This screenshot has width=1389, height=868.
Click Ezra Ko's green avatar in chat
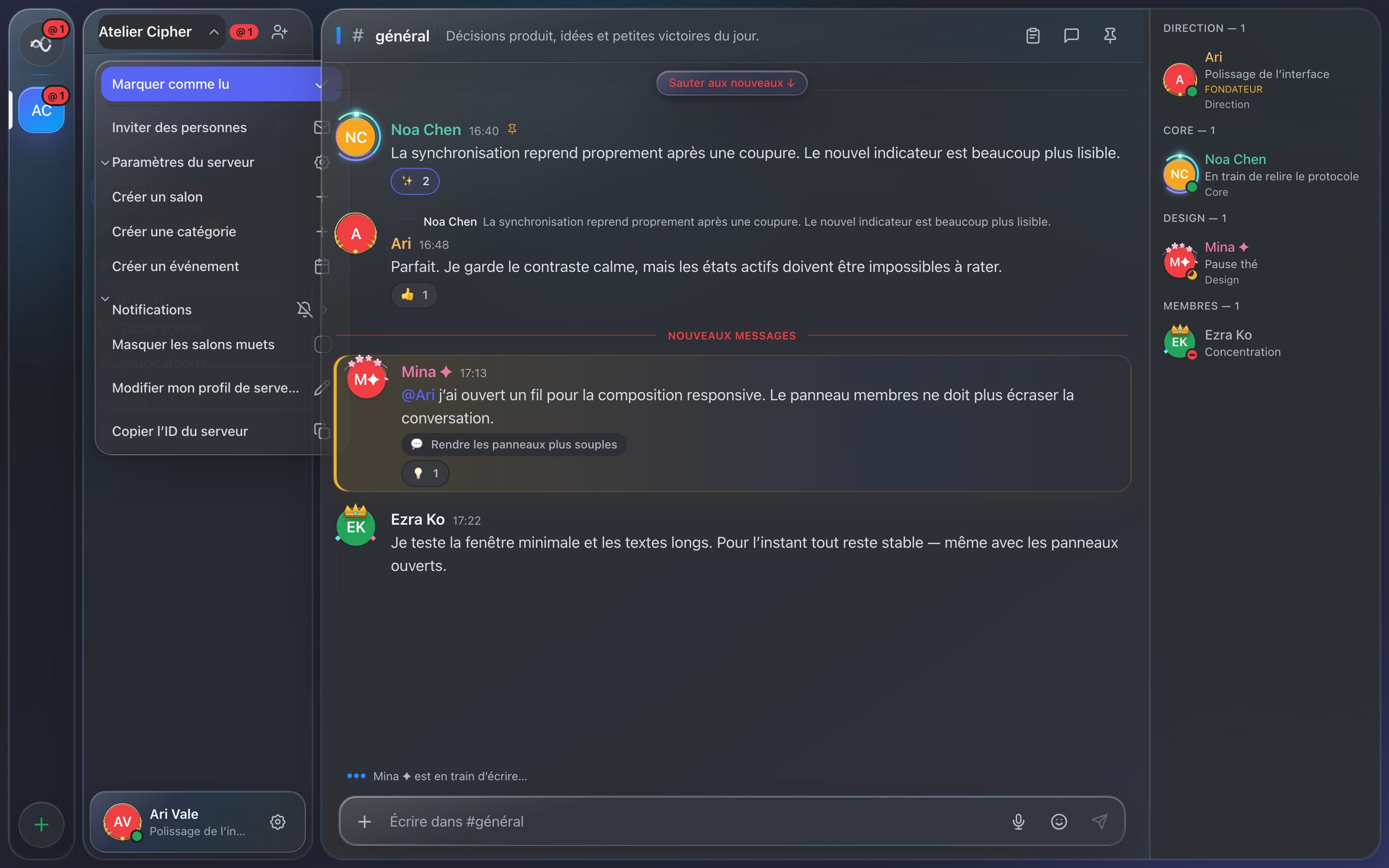pos(356,527)
